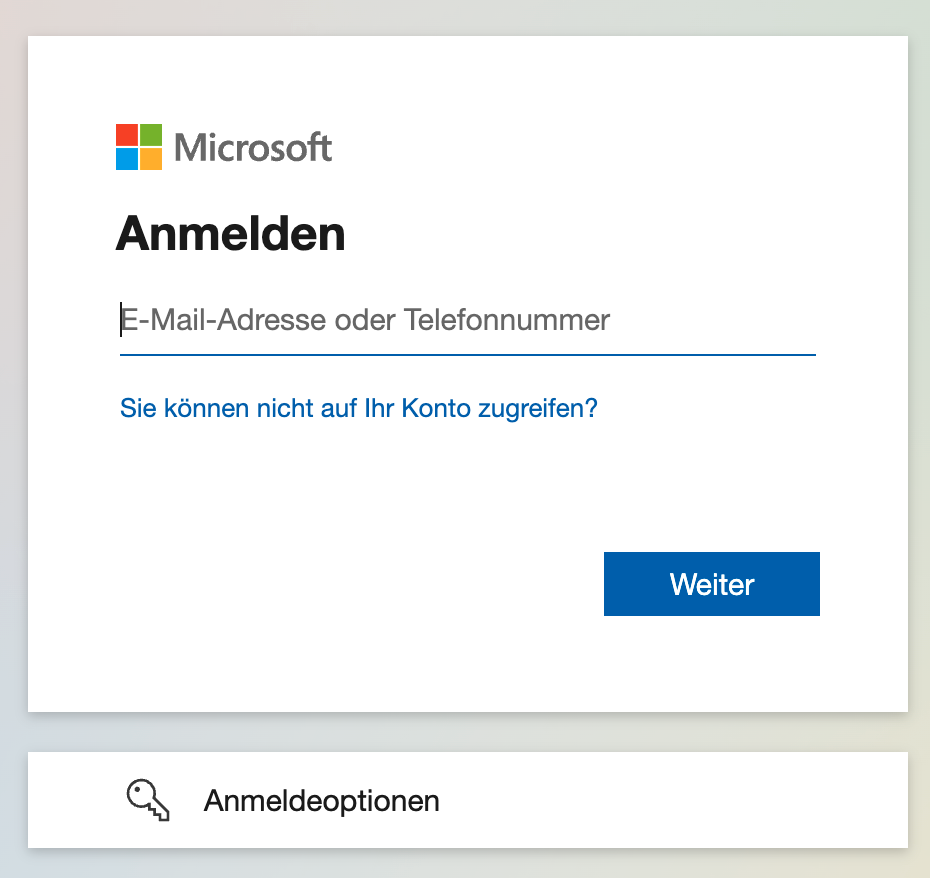Click the yellow square in Microsoft logo

click(x=151, y=159)
